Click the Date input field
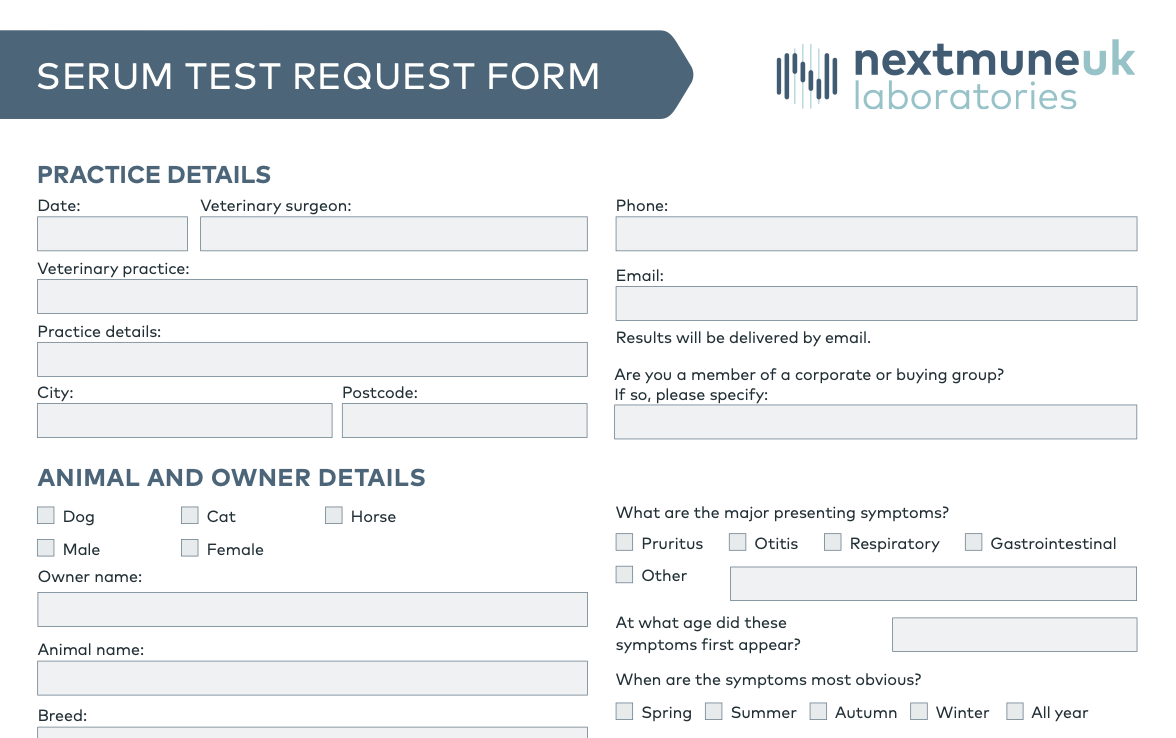Screen dimensions: 1176x738 click(112, 234)
